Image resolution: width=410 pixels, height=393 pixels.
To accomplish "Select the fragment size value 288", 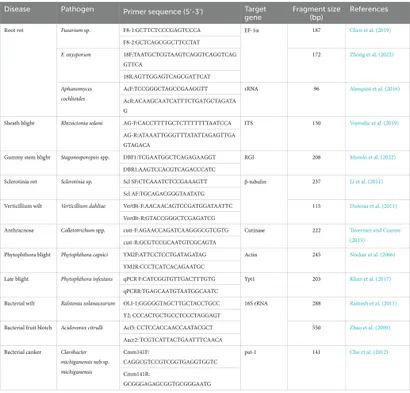I will pos(316,303).
